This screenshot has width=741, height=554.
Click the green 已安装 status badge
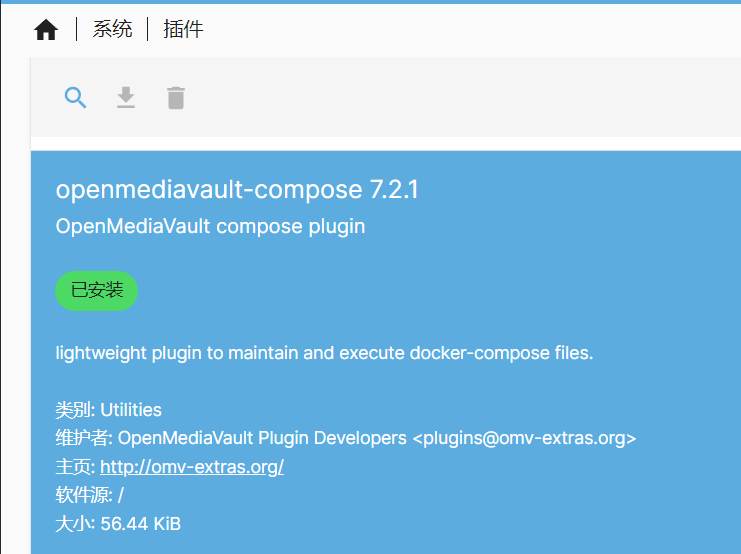(96, 291)
